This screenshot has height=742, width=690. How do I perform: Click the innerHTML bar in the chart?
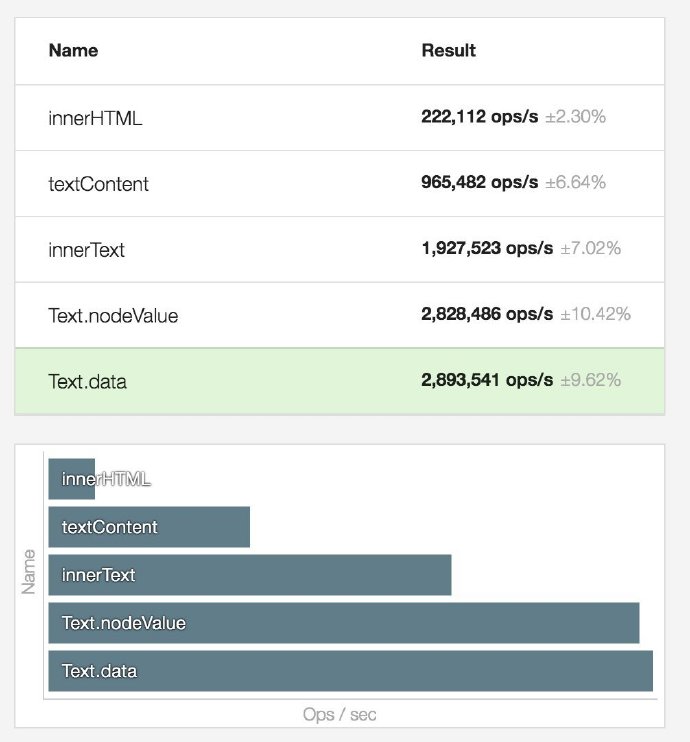coord(71,479)
